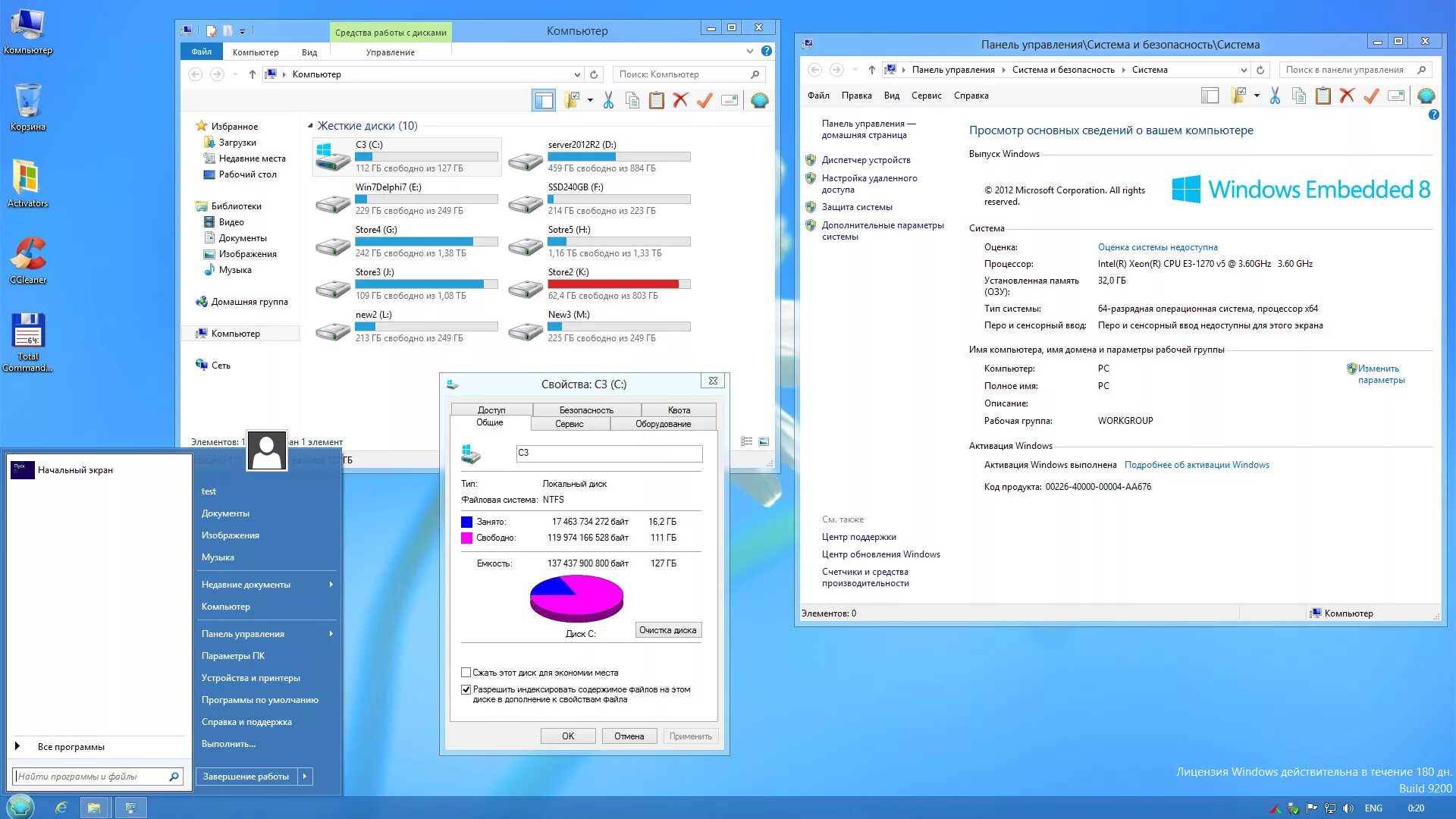Image resolution: width=1456 pixels, height=819 pixels.
Task: Open address bar dropdown in Компьютер window
Action: [577, 74]
